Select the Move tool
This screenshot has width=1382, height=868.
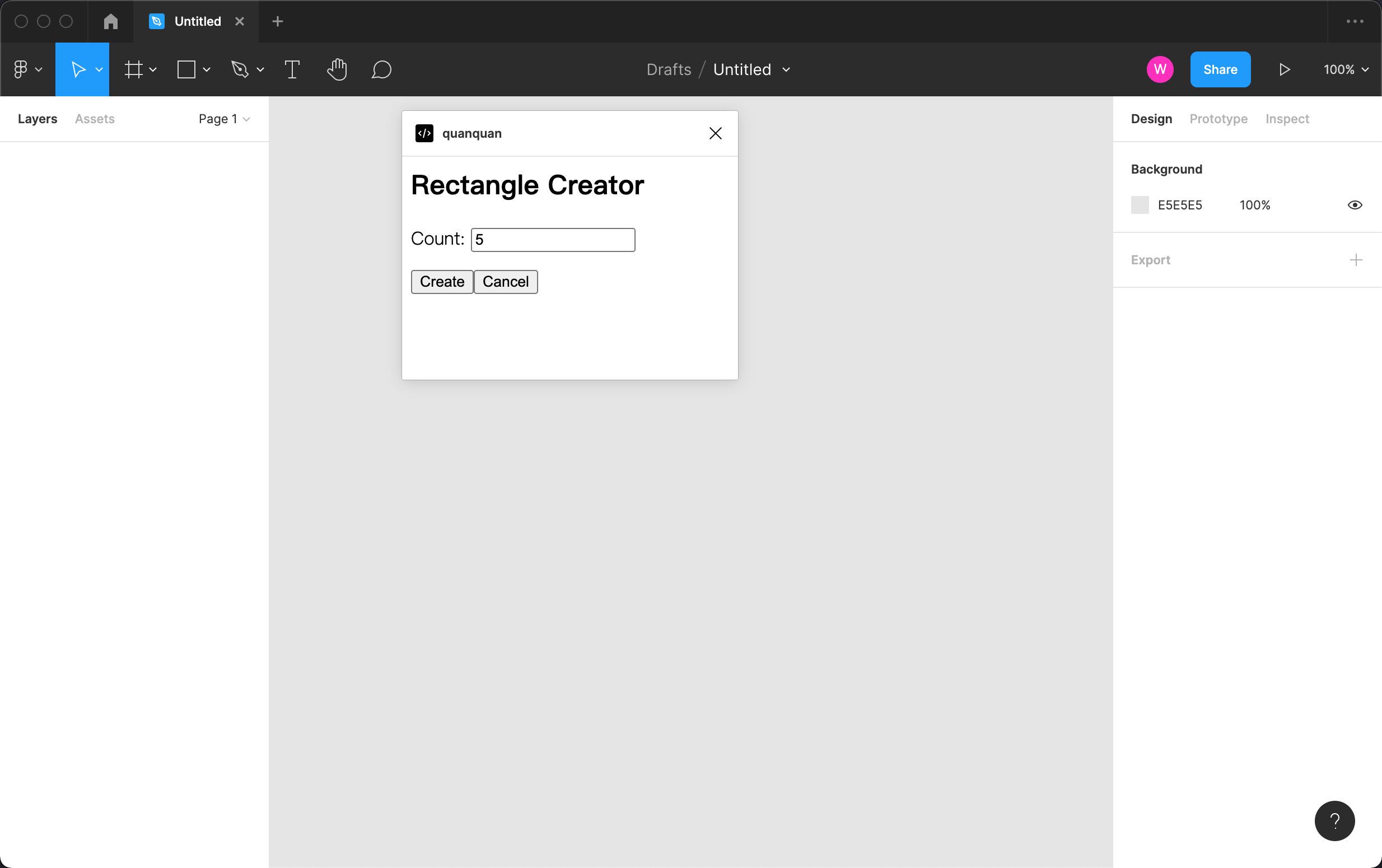click(77, 69)
